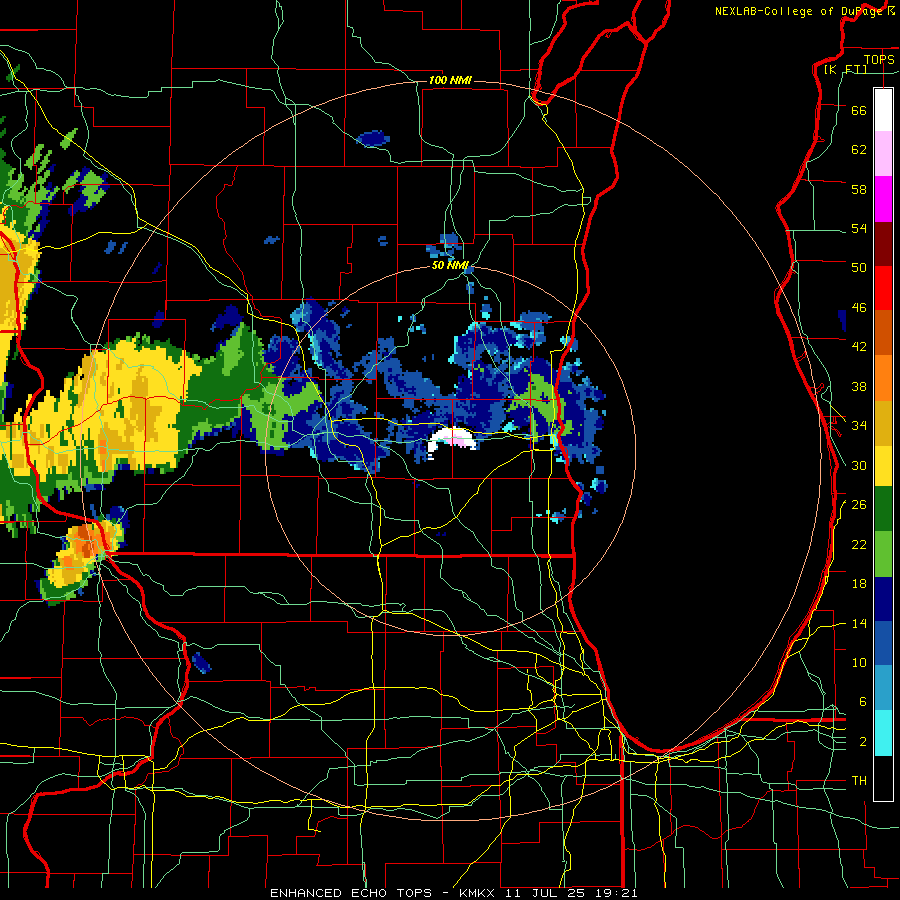Viewport: 900px width, 900px height.
Task: Click the 14 value on the scale
Action: click(859, 623)
